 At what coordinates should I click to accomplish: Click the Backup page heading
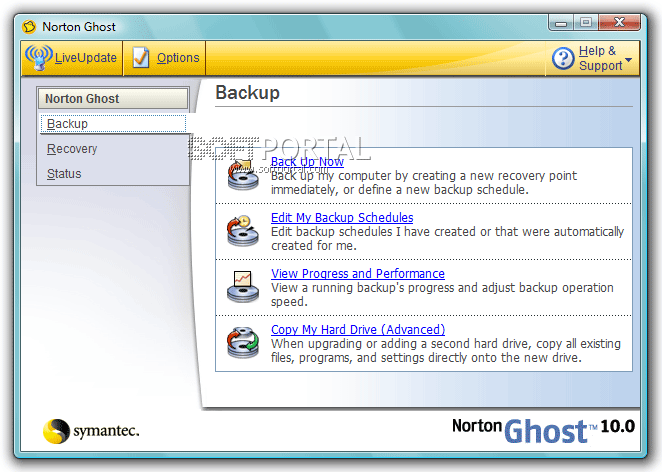click(247, 92)
